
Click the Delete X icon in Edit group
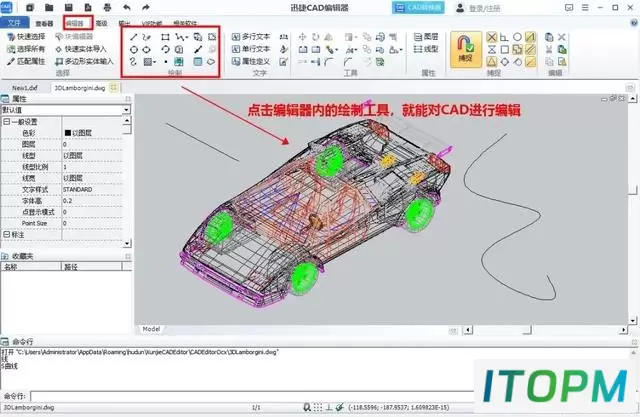(x=562, y=37)
